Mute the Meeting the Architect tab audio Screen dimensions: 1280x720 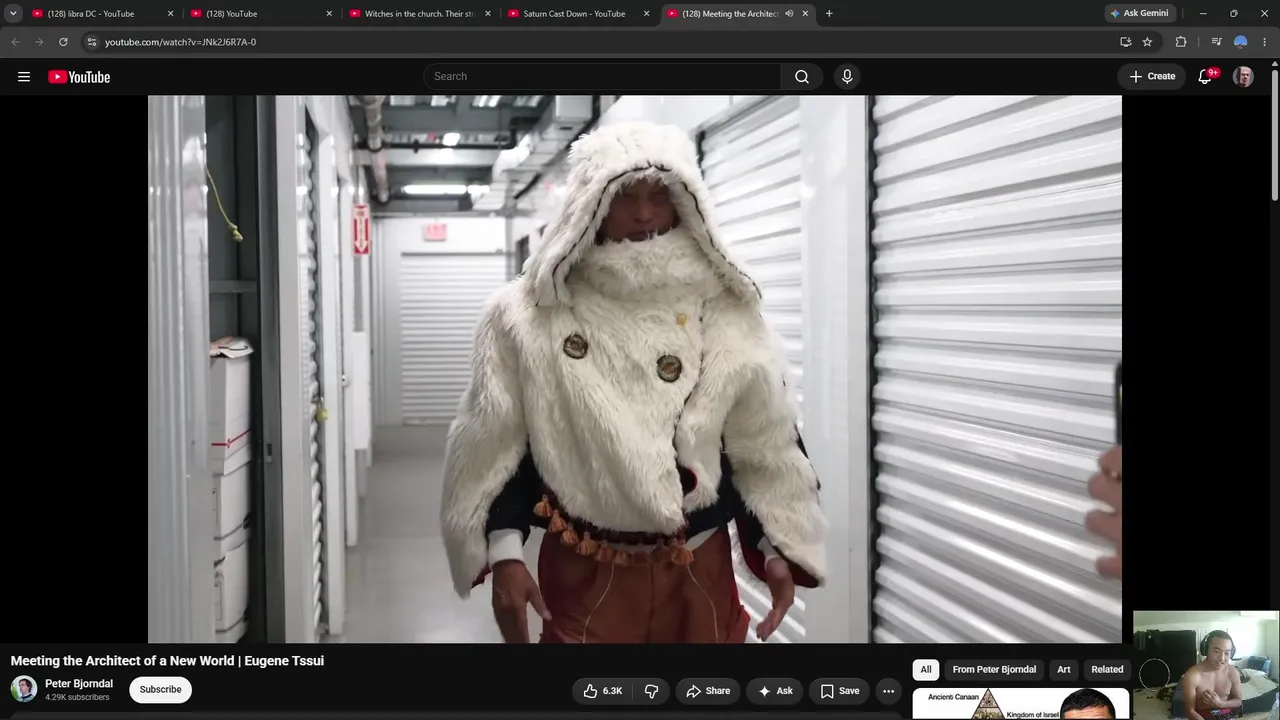[x=789, y=14]
